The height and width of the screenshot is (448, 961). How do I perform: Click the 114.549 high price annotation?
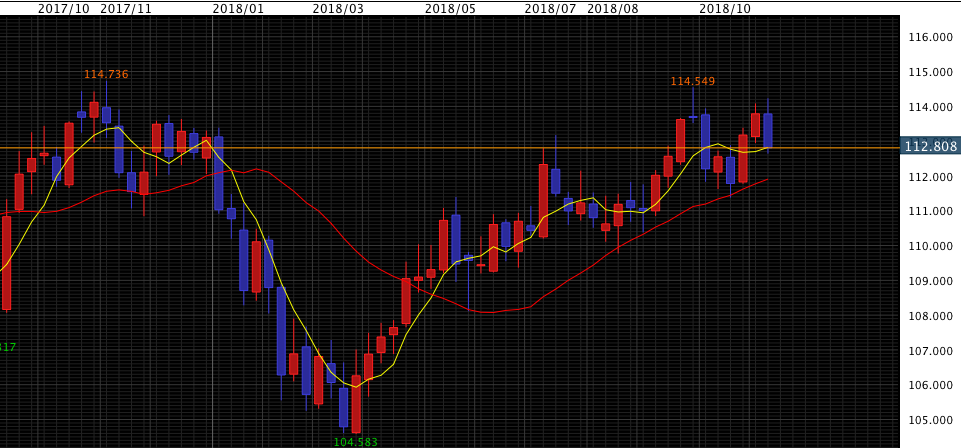pyautogui.click(x=693, y=81)
